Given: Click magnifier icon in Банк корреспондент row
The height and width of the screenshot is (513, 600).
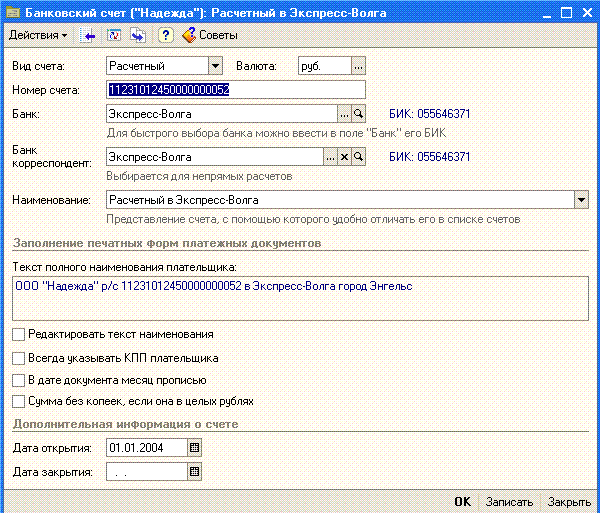Looking at the screenshot, I should pos(359,157).
